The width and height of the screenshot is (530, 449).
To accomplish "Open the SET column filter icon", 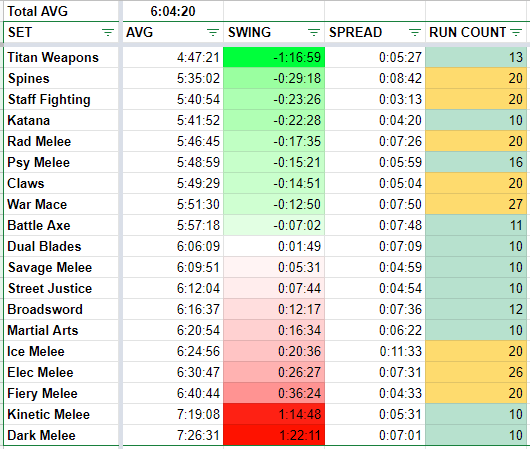I will pos(108,32).
